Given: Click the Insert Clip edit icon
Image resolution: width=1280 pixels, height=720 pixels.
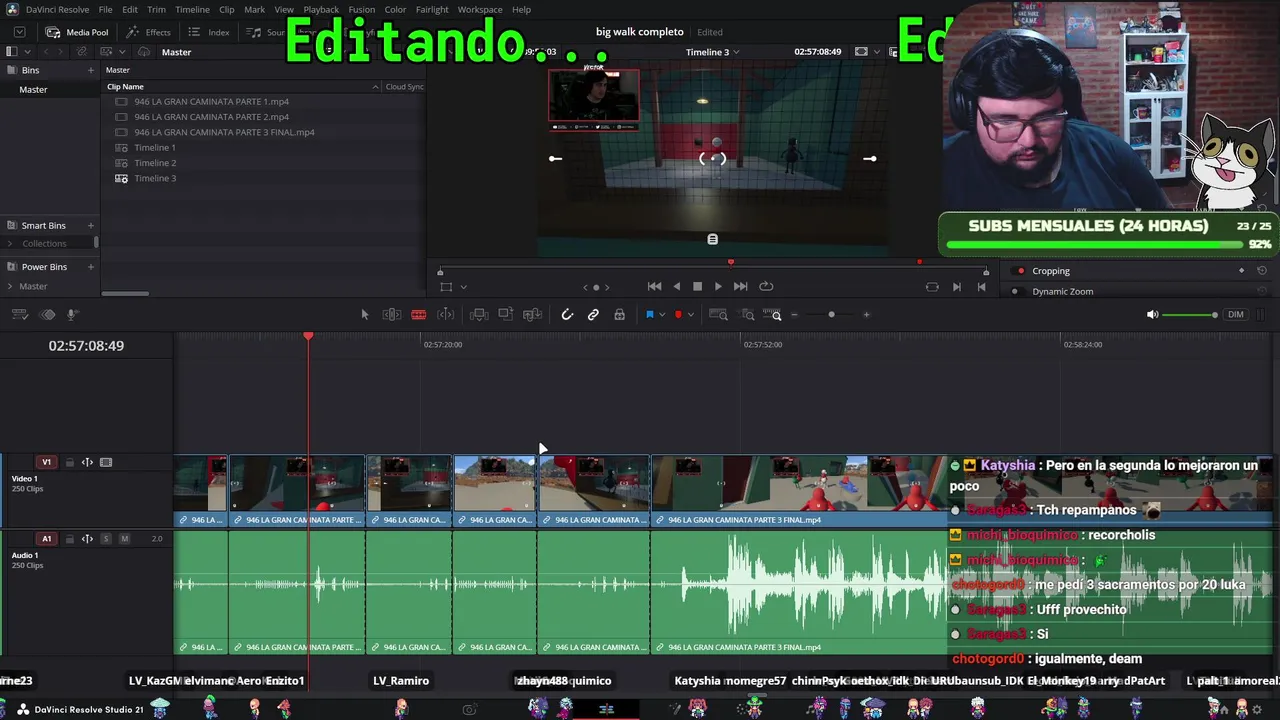Looking at the screenshot, I should point(479,315).
